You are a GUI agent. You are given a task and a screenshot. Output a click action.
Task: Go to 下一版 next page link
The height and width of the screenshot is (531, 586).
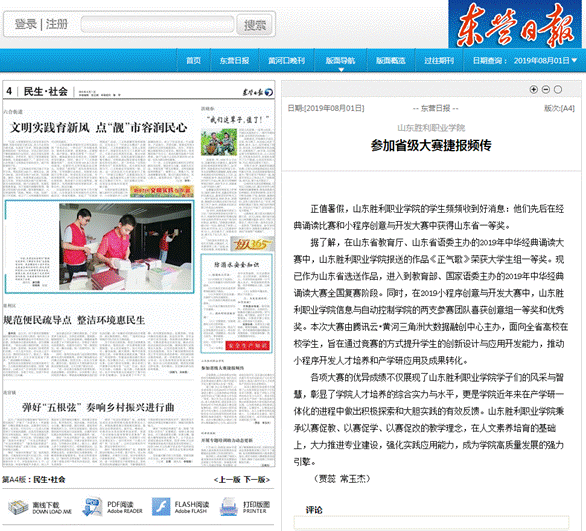pos(256,479)
